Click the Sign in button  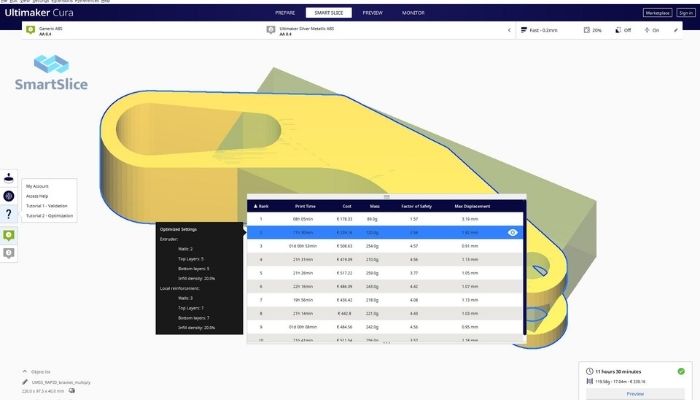686,13
